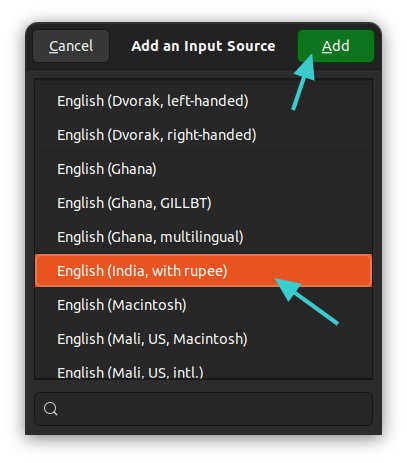The width and height of the screenshot is (407, 463).
Task: Choose English (Macintosh) layout
Action: tap(203, 305)
